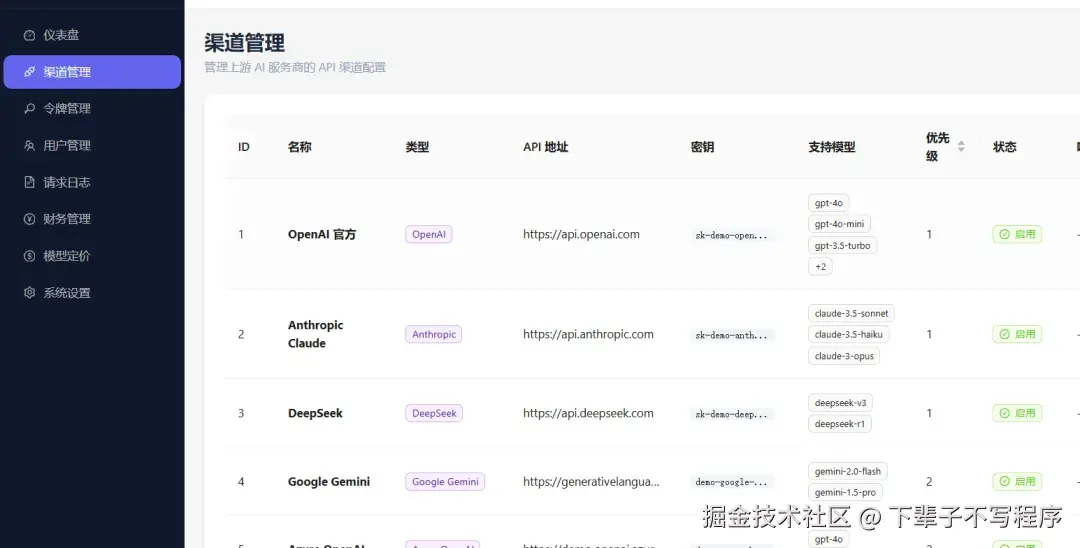
Task: Open 系统设置 page label
Action: pos(67,293)
